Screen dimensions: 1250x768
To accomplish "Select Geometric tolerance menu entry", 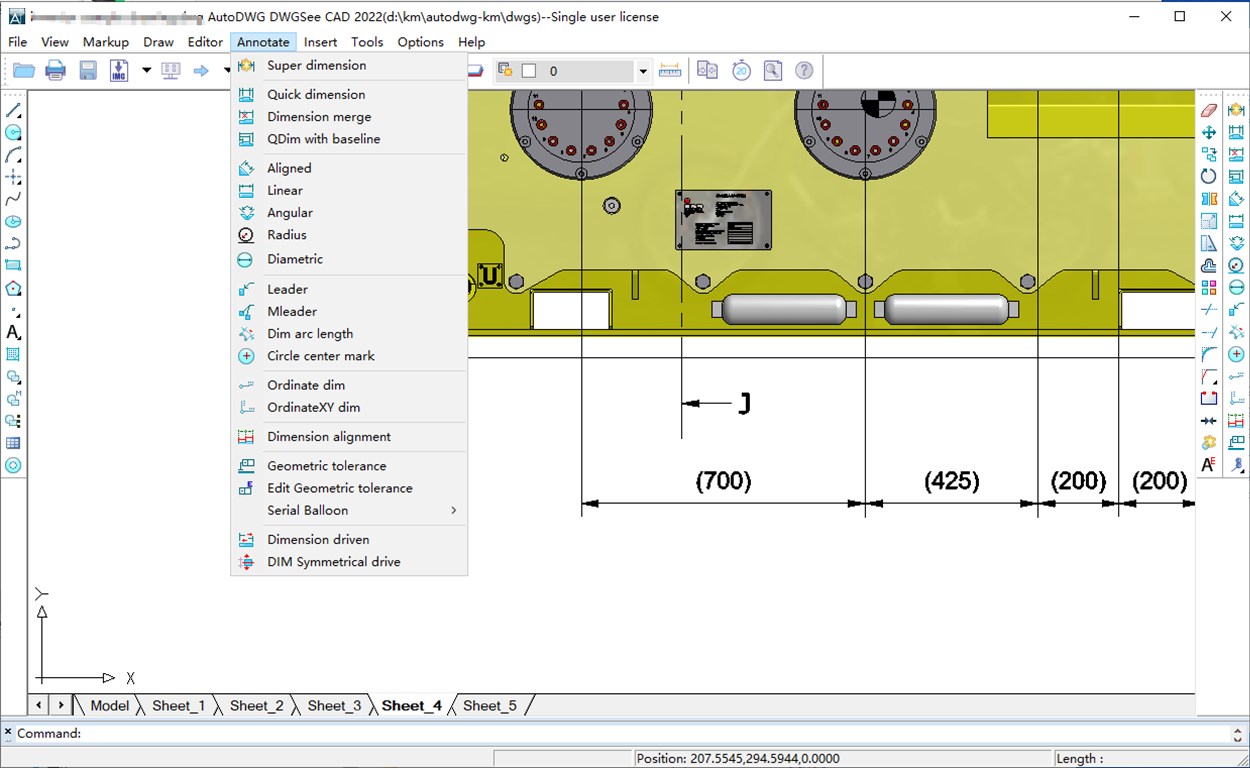I will pos(326,466).
